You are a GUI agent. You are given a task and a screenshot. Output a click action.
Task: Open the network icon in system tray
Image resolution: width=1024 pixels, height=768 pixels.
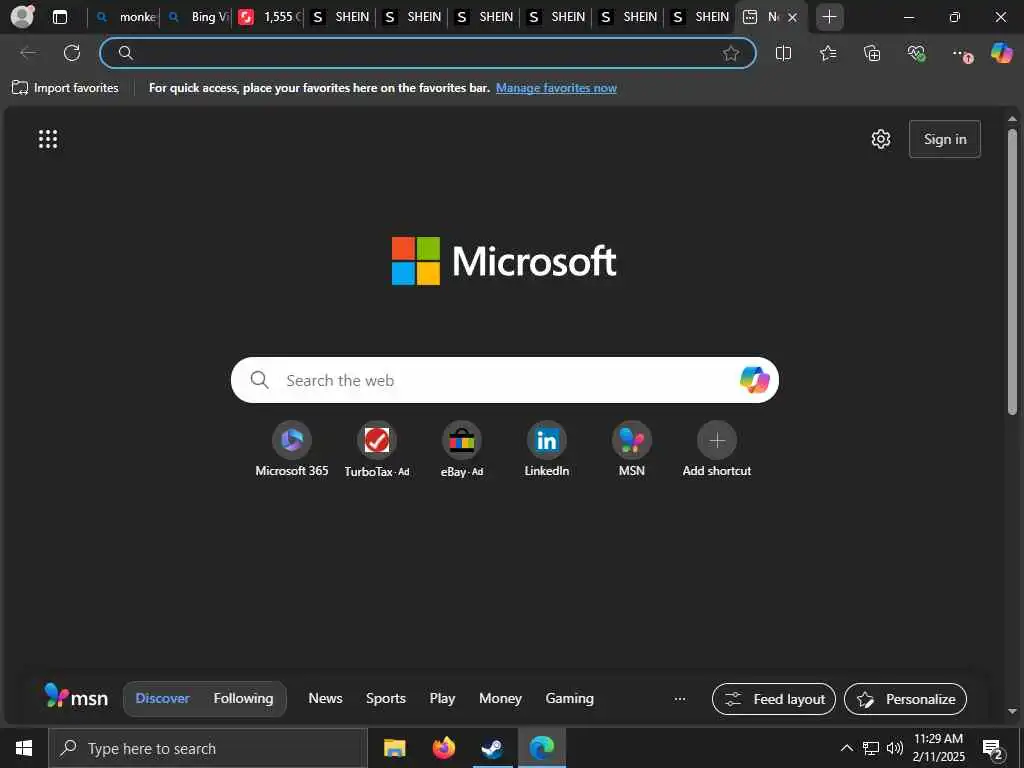[871, 748]
